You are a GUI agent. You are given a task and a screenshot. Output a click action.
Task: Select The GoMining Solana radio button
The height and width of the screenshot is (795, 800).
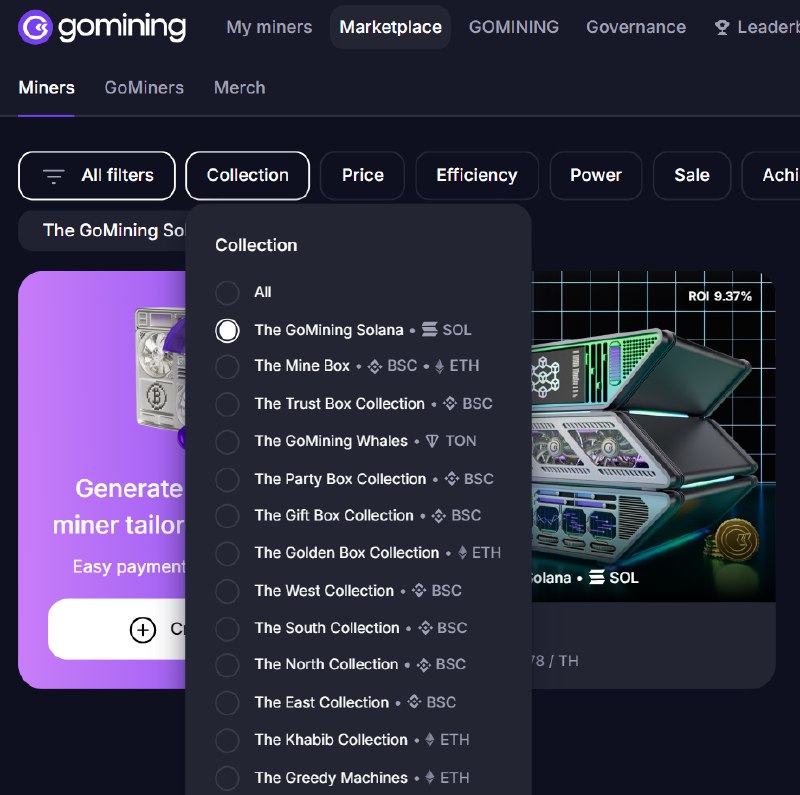click(227, 330)
